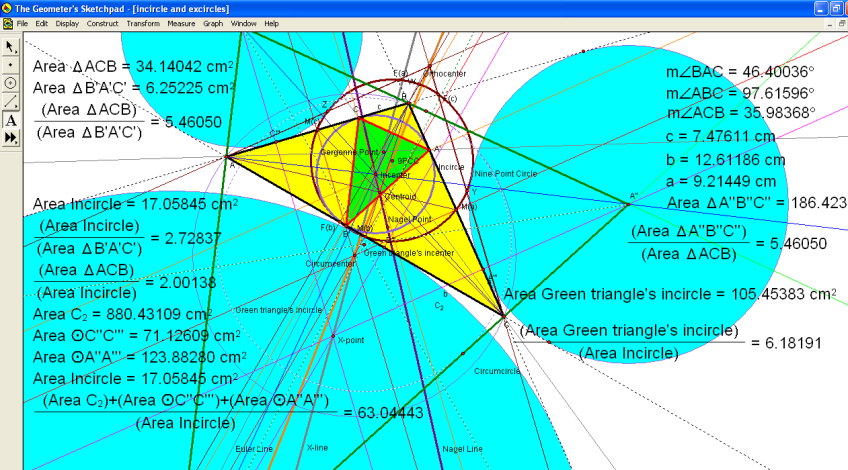Expand the Transform menu
The height and width of the screenshot is (470, 848).
(143, 23)
